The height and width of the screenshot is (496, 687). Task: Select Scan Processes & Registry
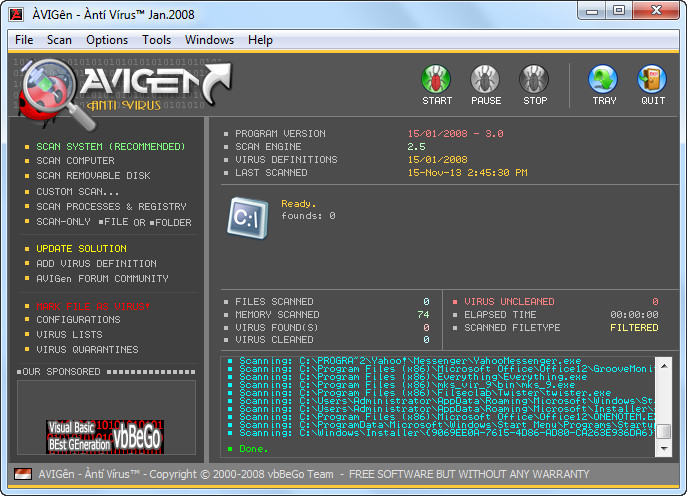111,206
